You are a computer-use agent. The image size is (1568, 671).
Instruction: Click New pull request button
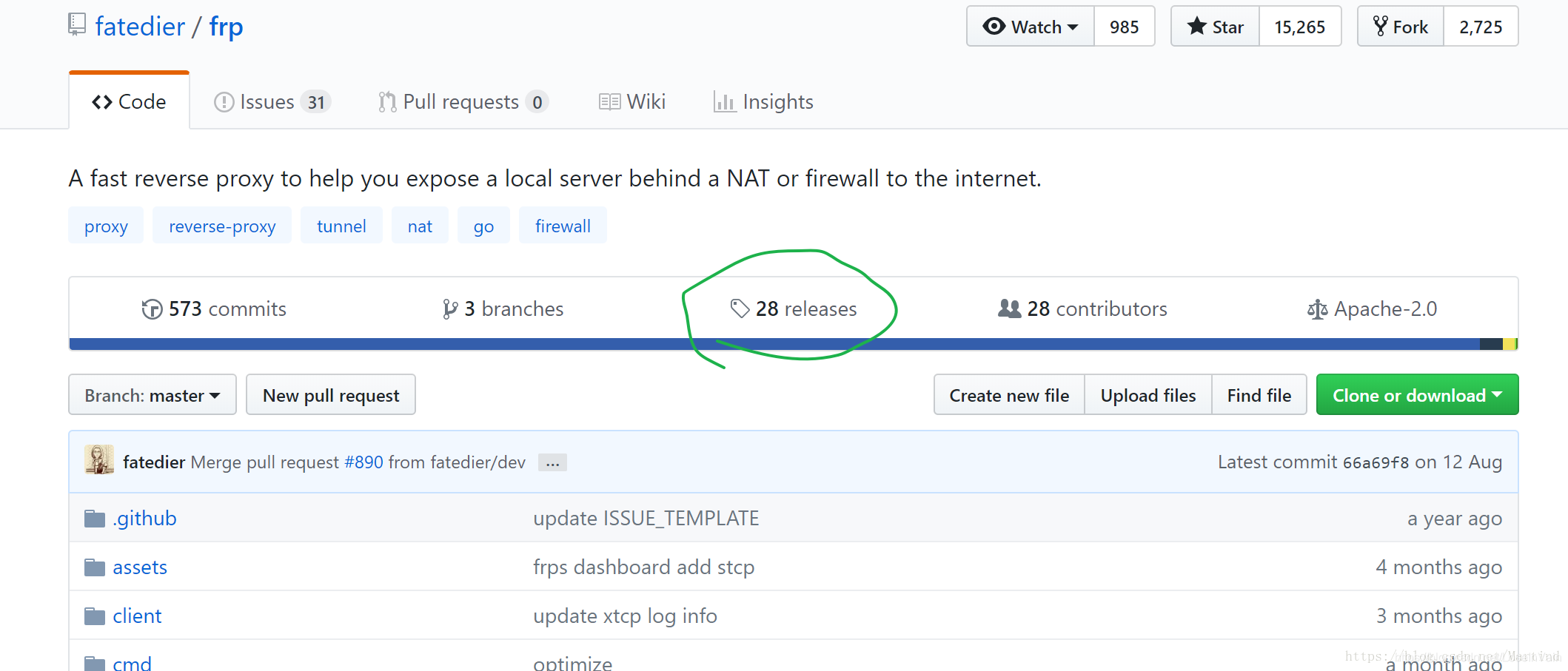coord(331,395)
